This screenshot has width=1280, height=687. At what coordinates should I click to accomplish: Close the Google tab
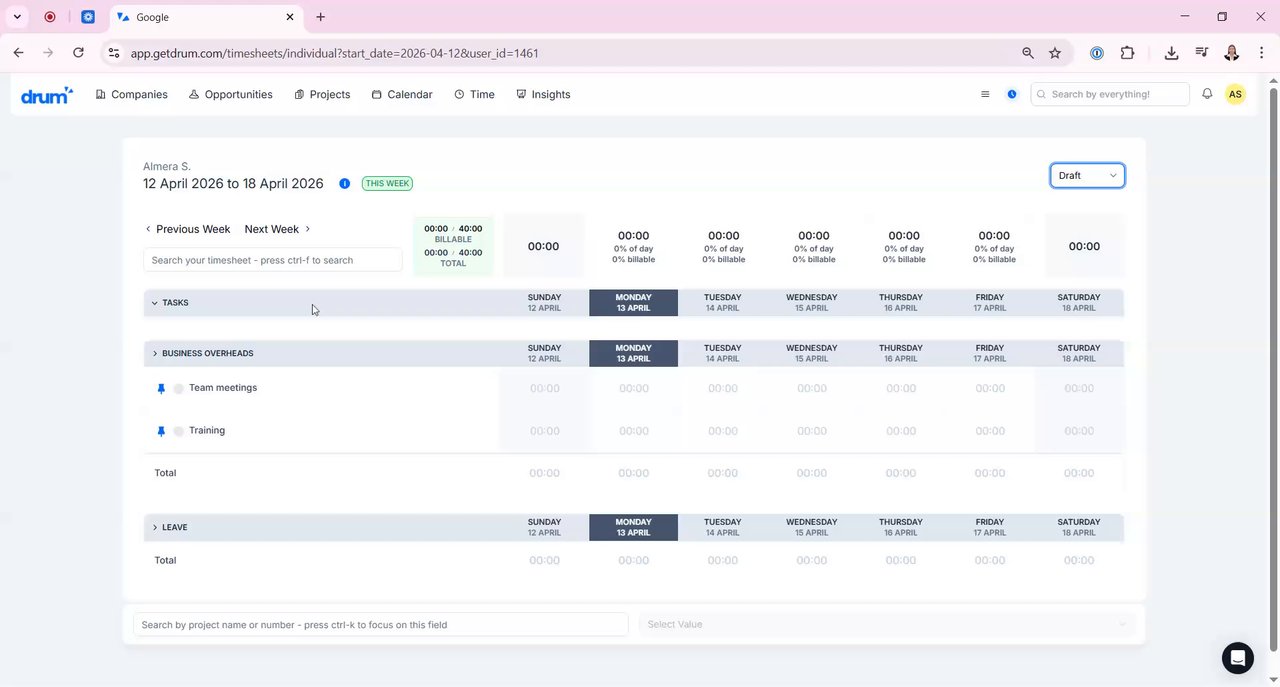point(291,17)
